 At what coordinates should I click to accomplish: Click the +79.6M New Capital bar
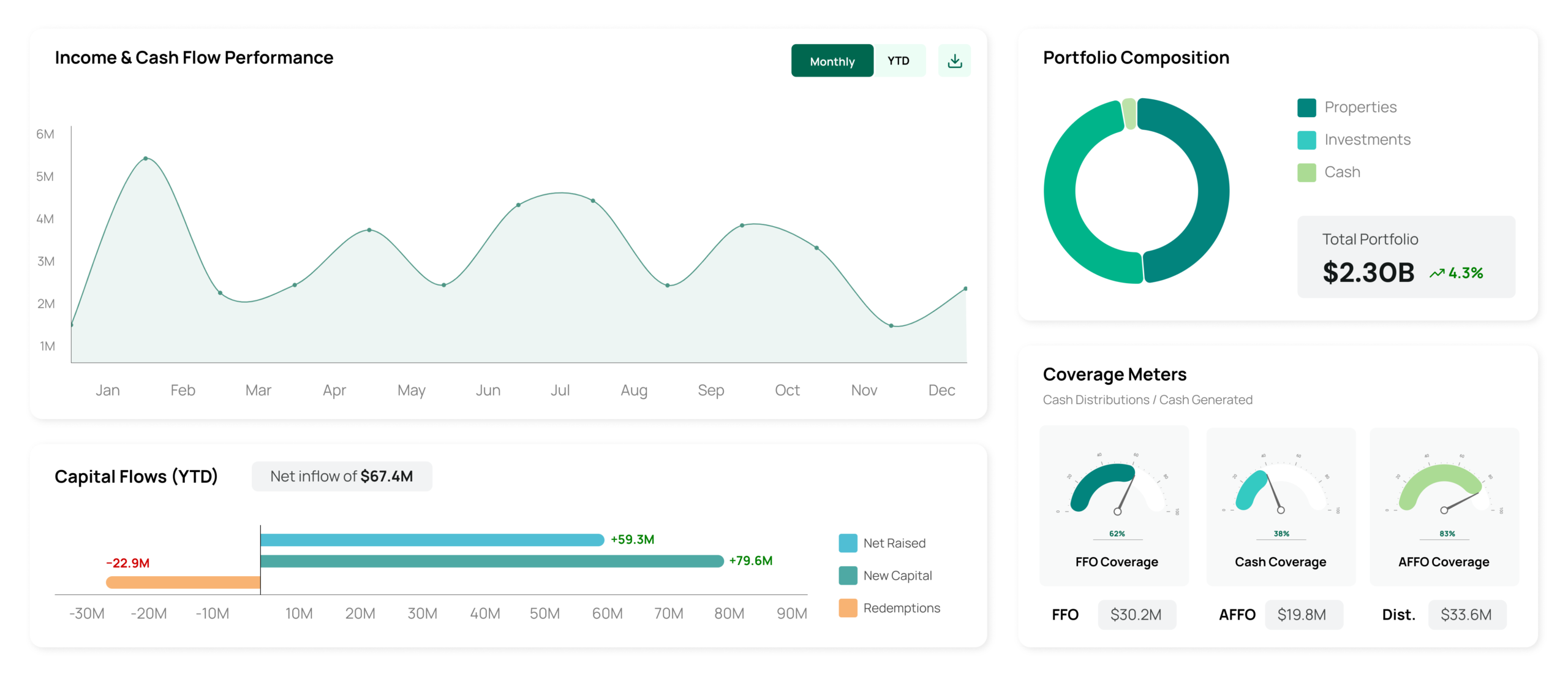(x=491, y=561)
